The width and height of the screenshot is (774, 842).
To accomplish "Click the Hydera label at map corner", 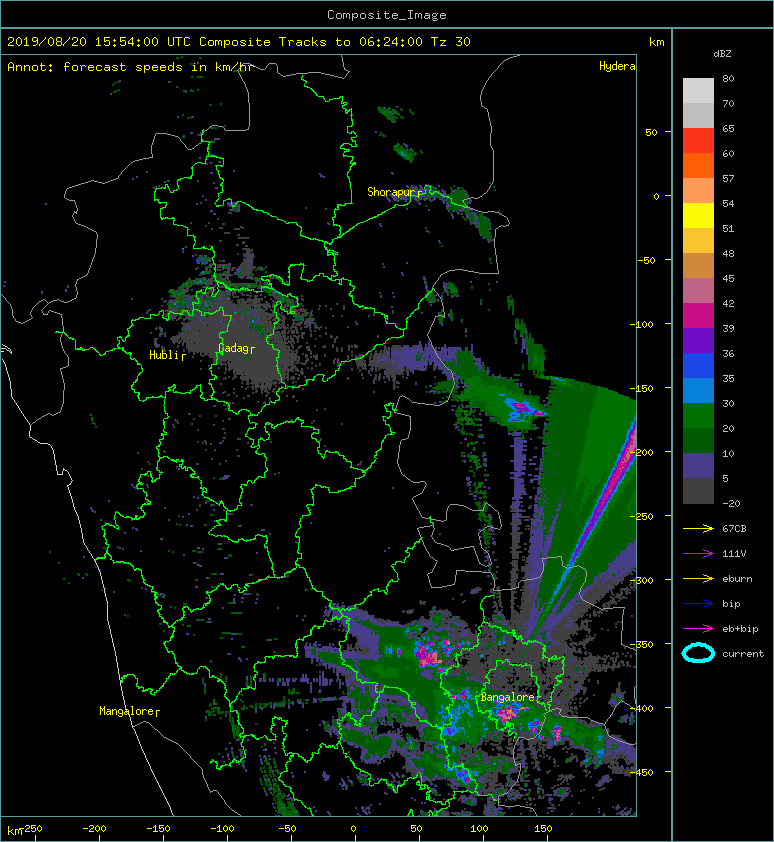I will (617, 66).
